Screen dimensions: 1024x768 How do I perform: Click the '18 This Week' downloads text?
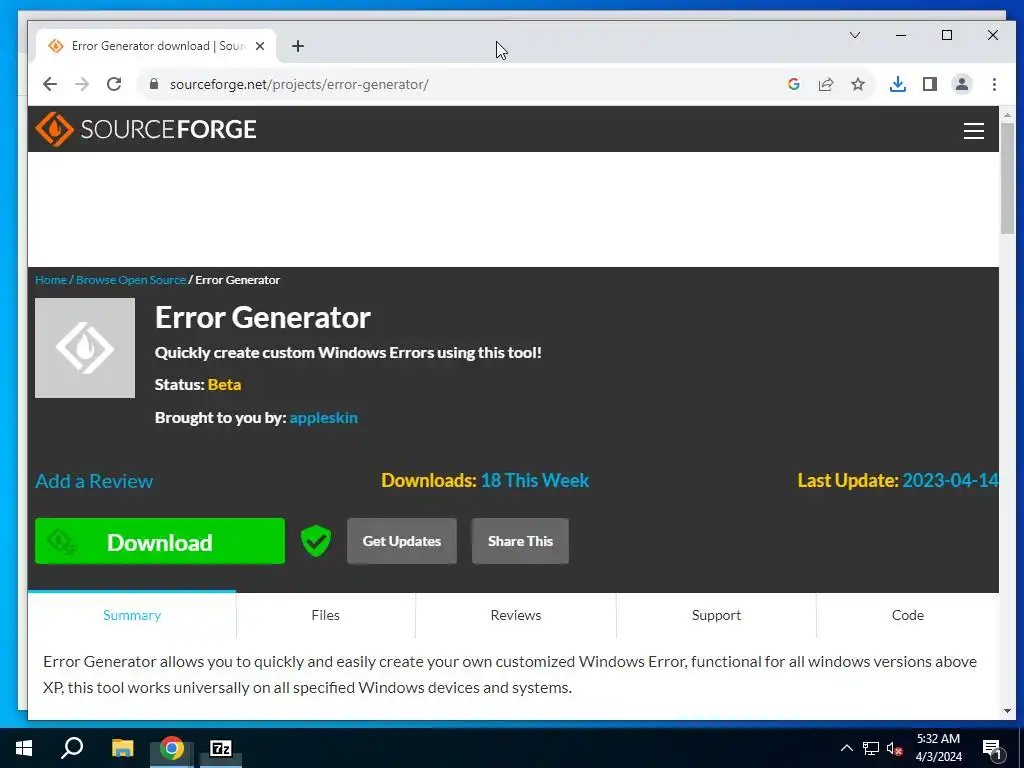535,481
